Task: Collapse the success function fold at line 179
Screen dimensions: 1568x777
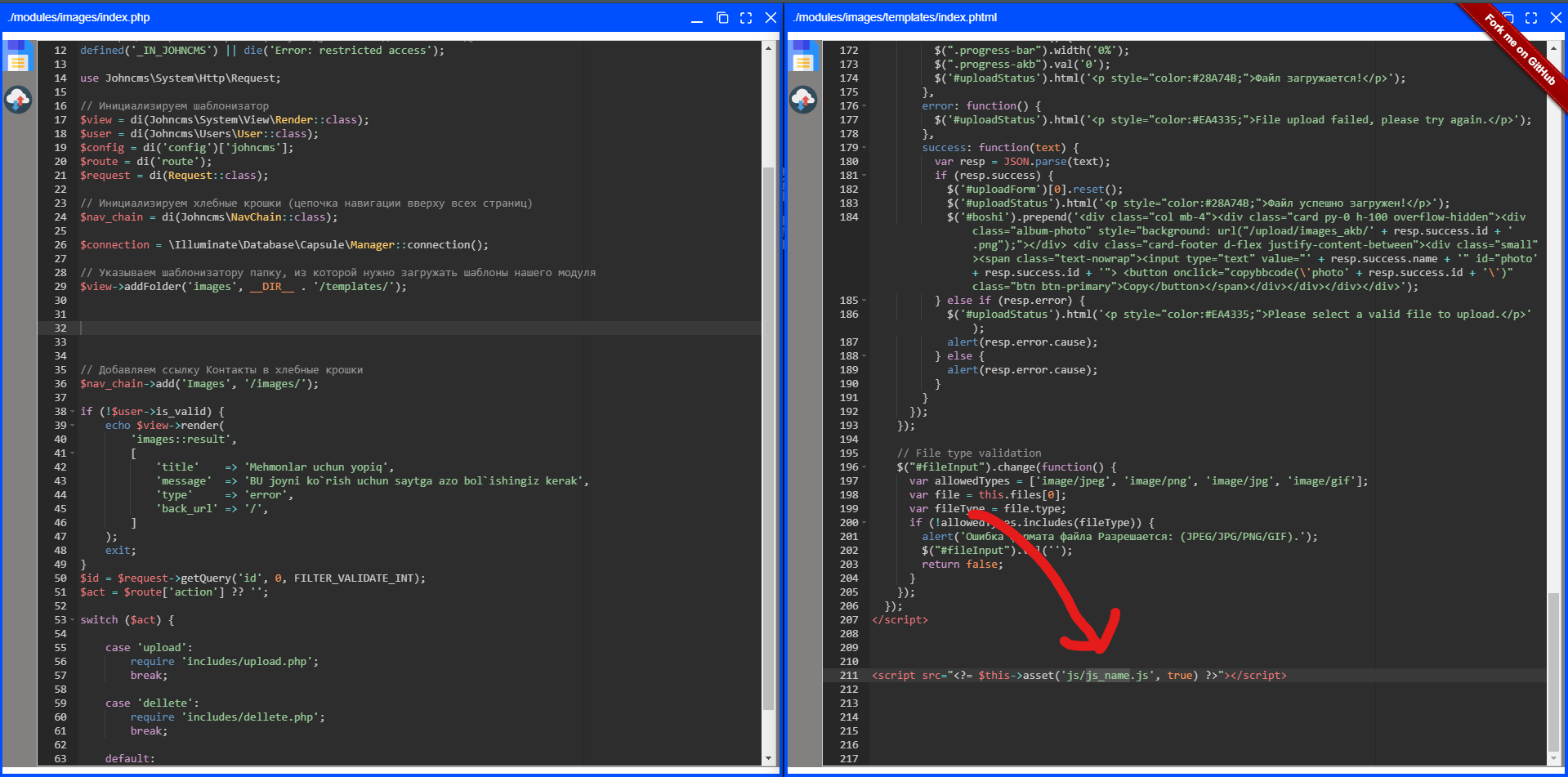Action: click(864, 148)
